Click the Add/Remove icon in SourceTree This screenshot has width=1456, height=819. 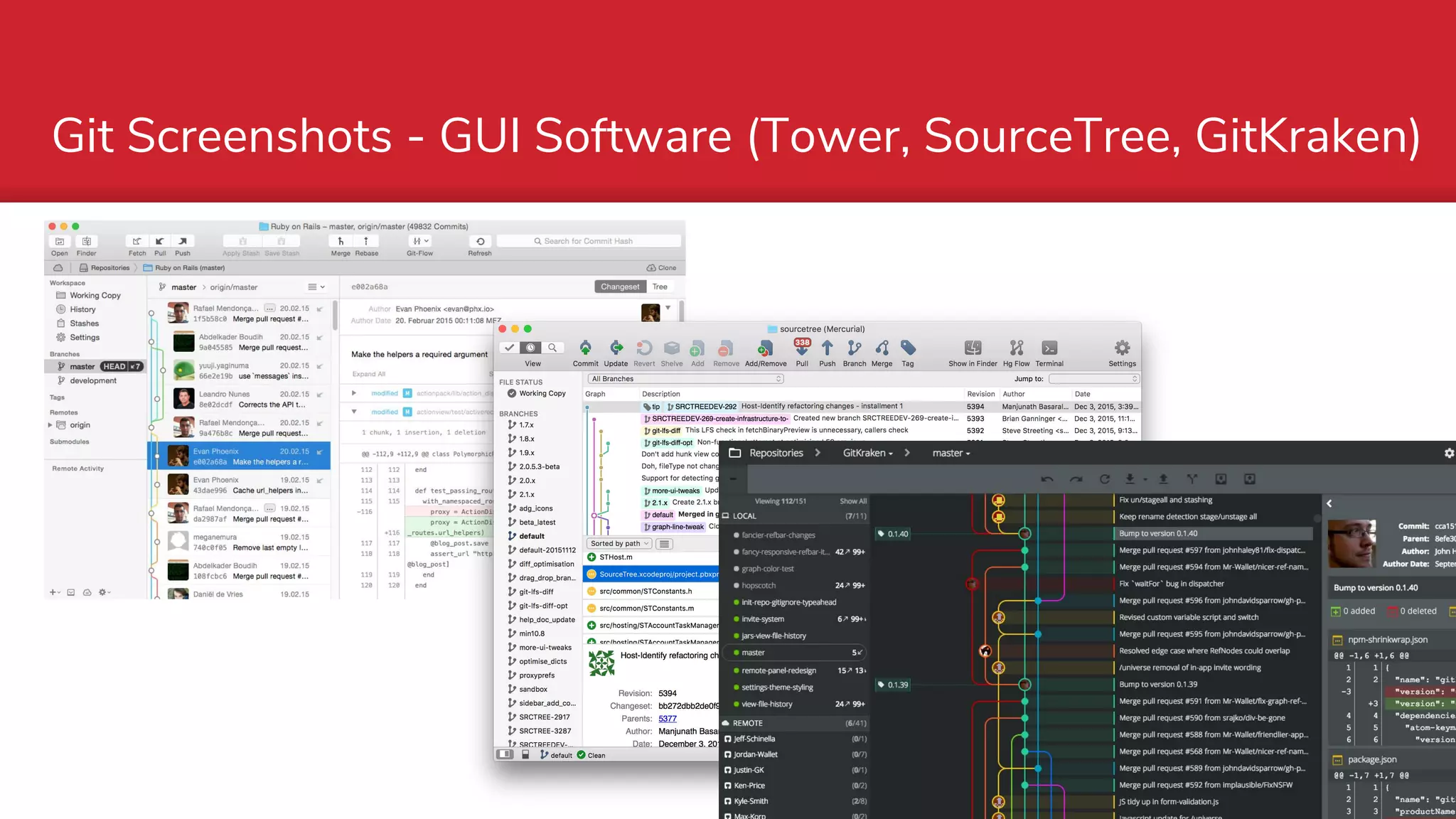[x=765, y=348]
